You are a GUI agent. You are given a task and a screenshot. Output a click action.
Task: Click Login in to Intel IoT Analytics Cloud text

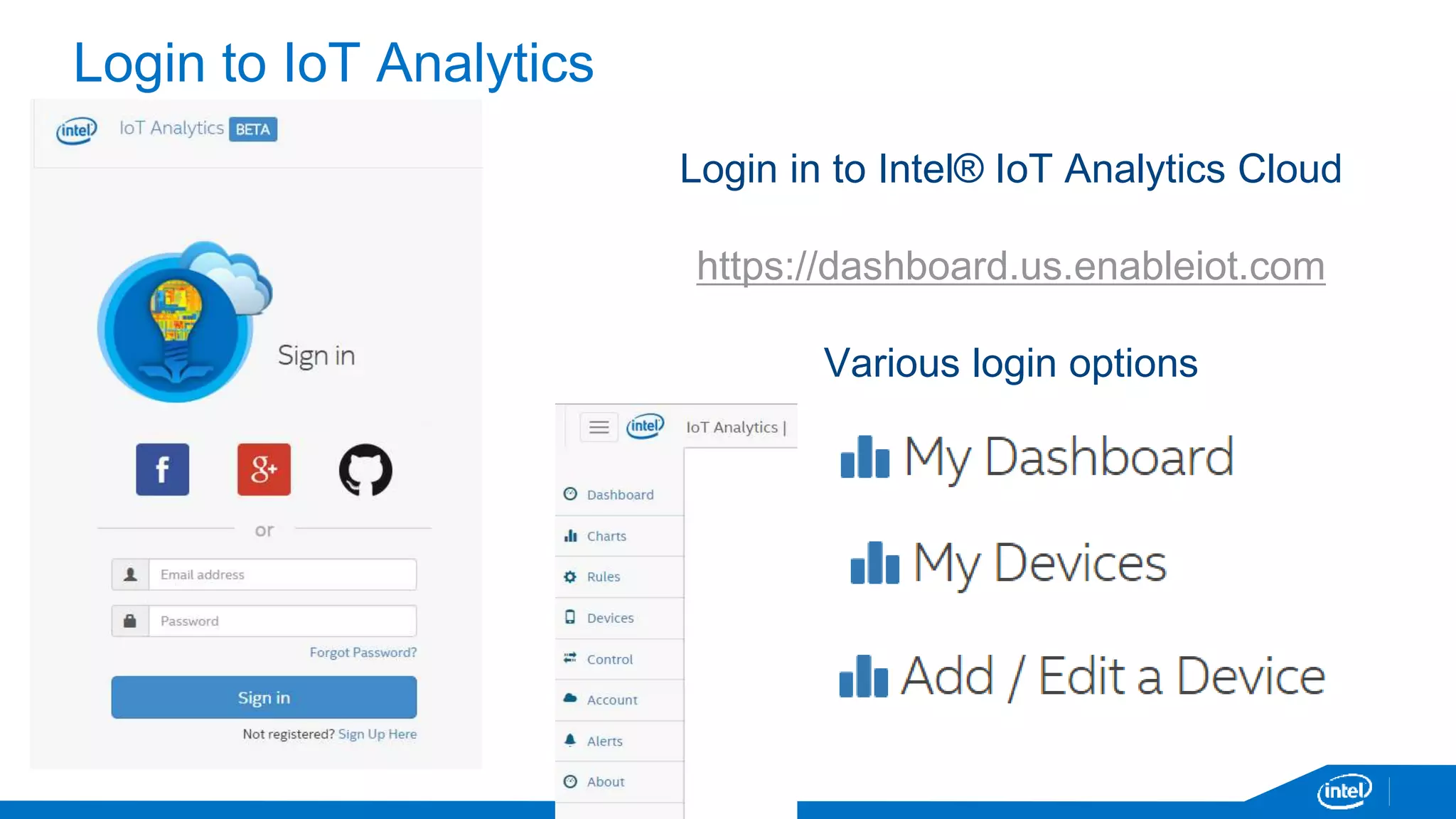[x=1010, y=169]
